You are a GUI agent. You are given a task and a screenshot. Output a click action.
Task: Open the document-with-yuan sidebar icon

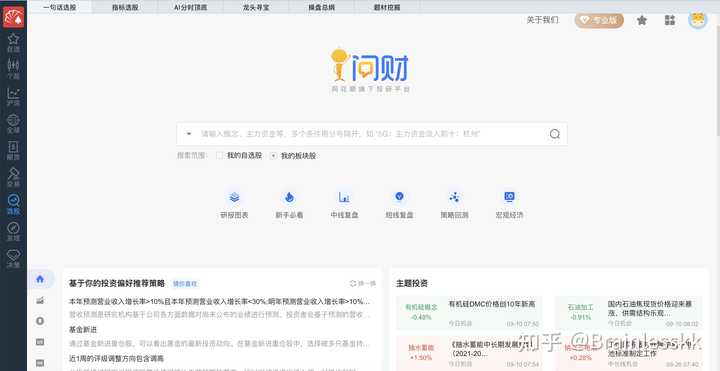[x=13, y=150]
